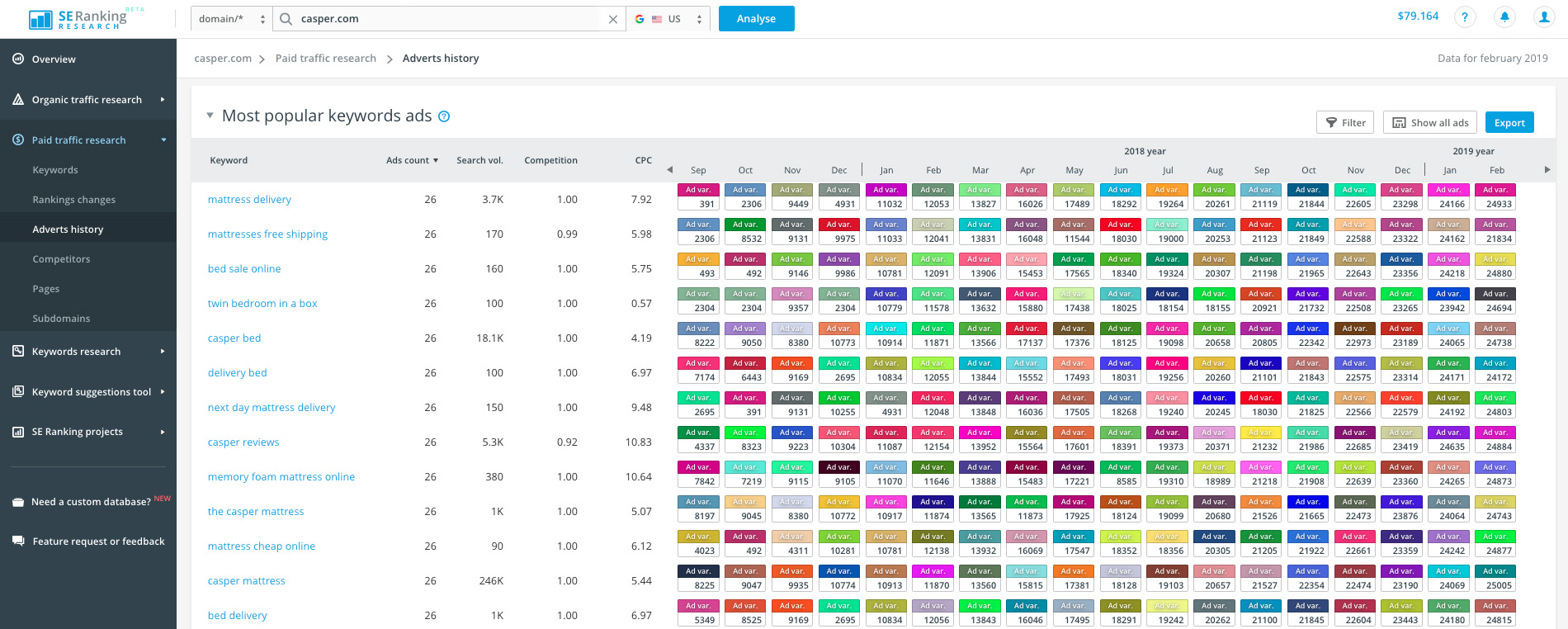Click the casper.com search input field
Viewport: 1568px width, 629px height.
pos(450,19)
